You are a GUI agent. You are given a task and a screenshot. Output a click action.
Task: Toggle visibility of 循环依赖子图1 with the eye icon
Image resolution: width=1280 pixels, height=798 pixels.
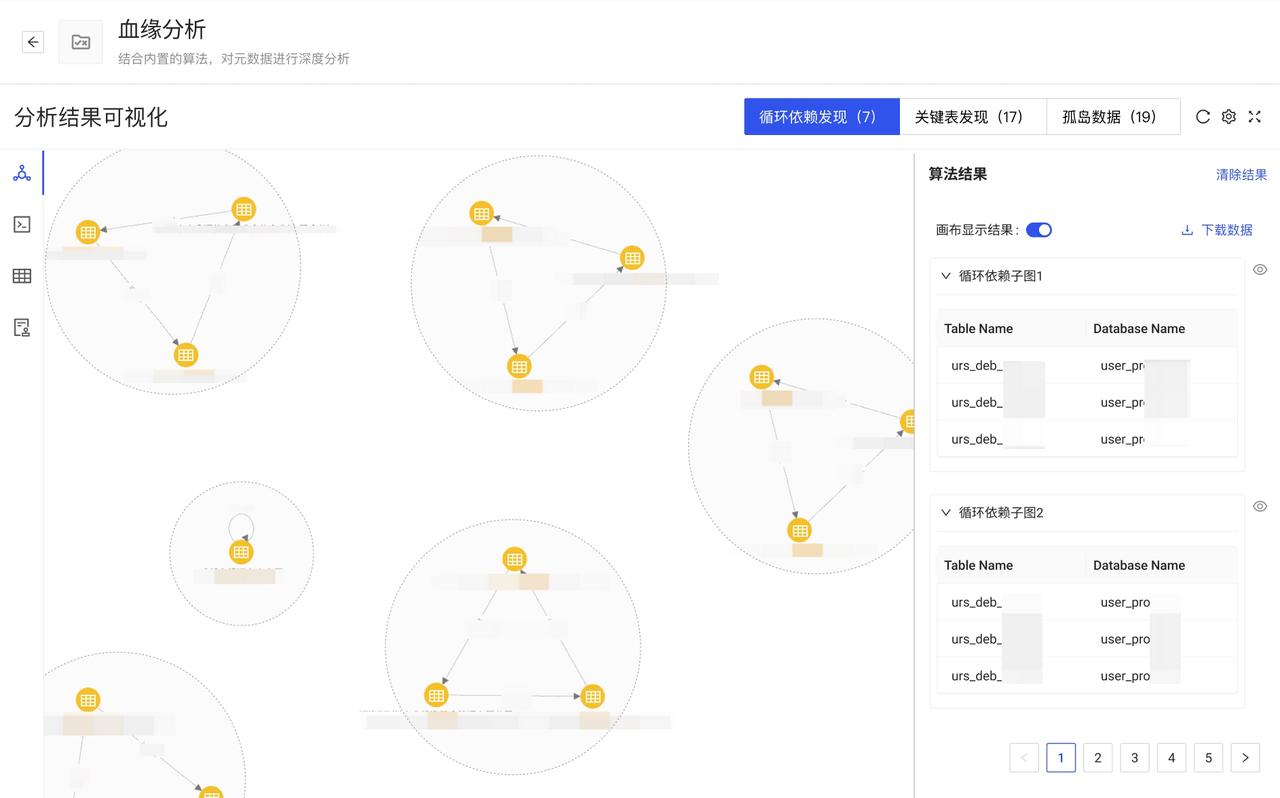point(1260,269)
